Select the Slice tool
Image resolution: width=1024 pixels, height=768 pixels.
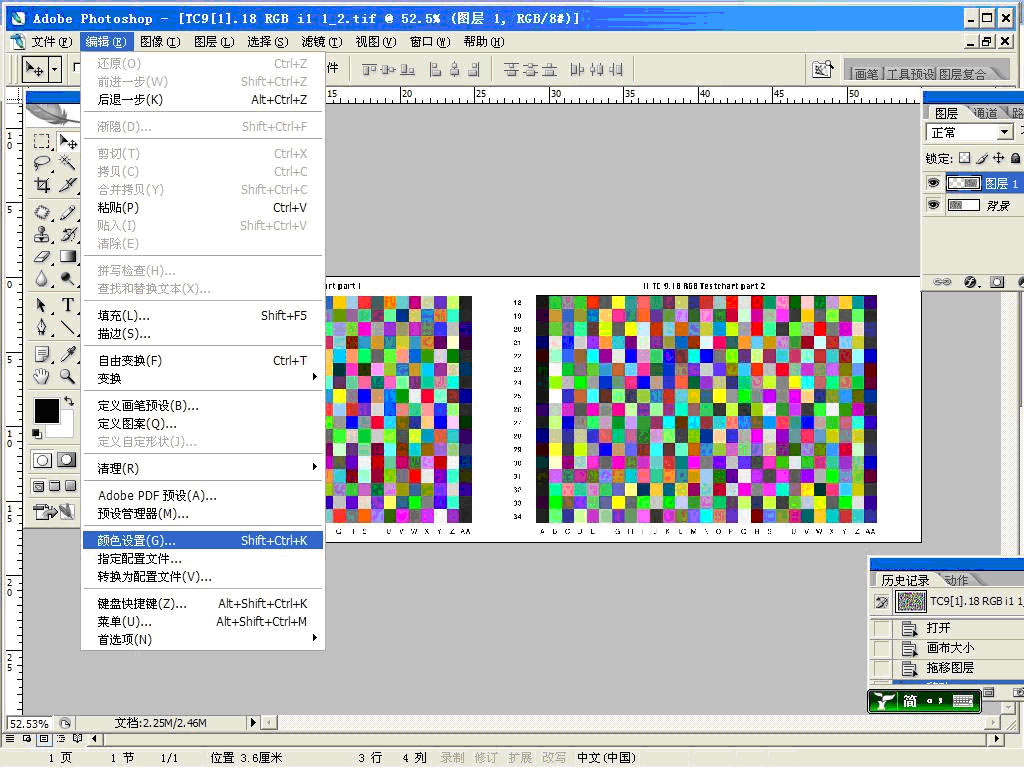click(x=67, y=185)
